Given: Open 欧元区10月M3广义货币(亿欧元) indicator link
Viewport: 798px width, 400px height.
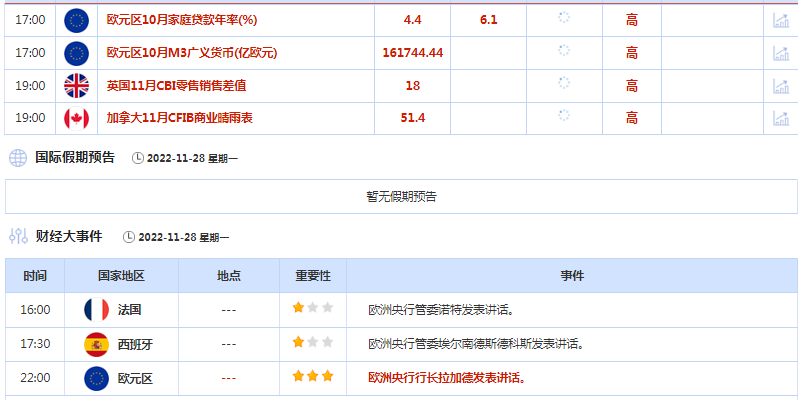Looking at the screenshot, I should click(x=191, y=53).
